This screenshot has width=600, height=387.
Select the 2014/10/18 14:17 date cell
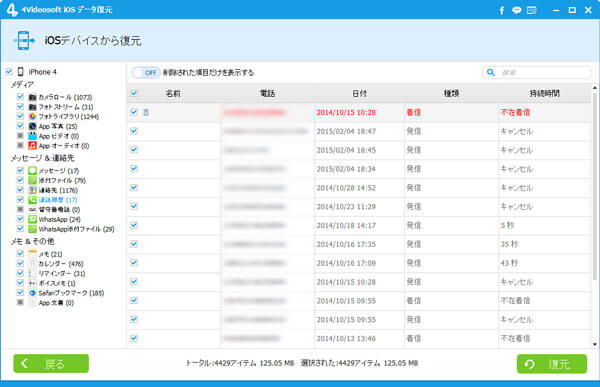pyautogui.click(x=346, y=225)
